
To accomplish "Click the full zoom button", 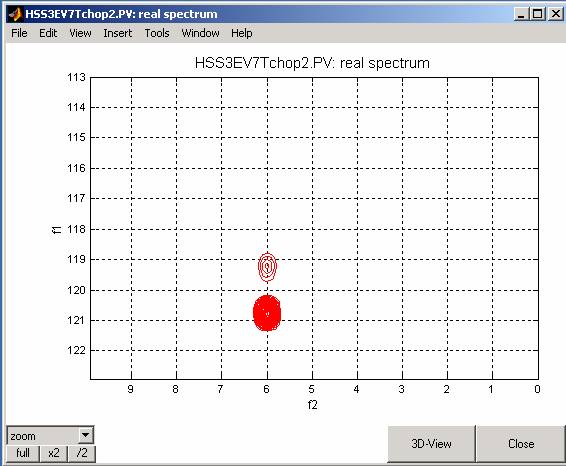I will coord(23,453).
